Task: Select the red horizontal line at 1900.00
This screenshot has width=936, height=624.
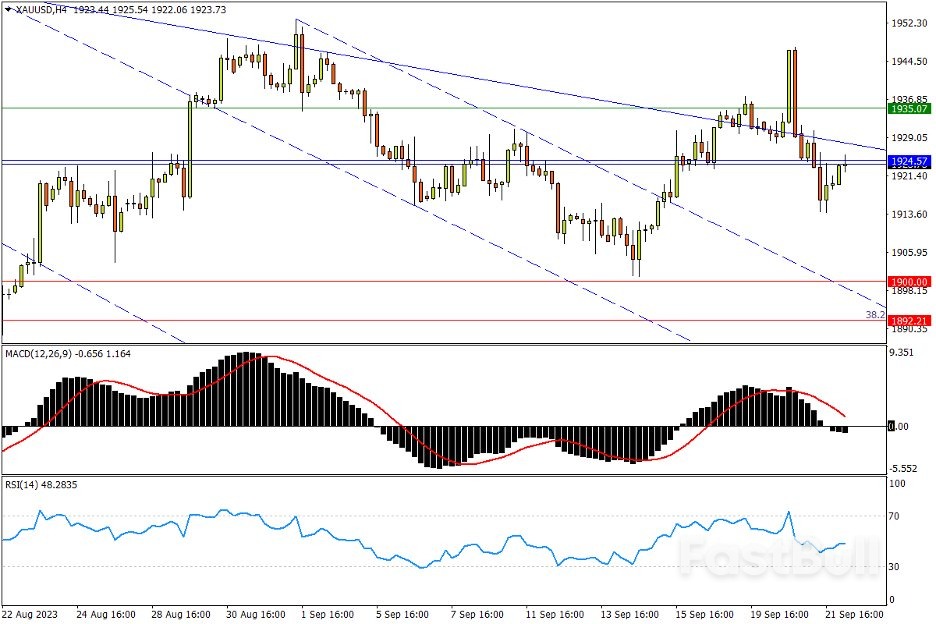Action: click(400, 282)
